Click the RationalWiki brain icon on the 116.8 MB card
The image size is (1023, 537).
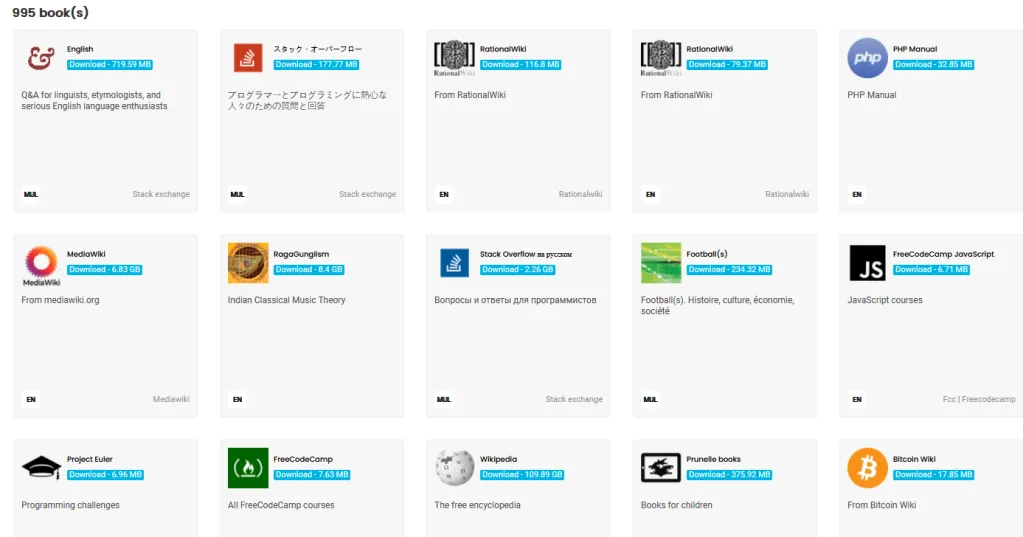[x=454, y=57]
